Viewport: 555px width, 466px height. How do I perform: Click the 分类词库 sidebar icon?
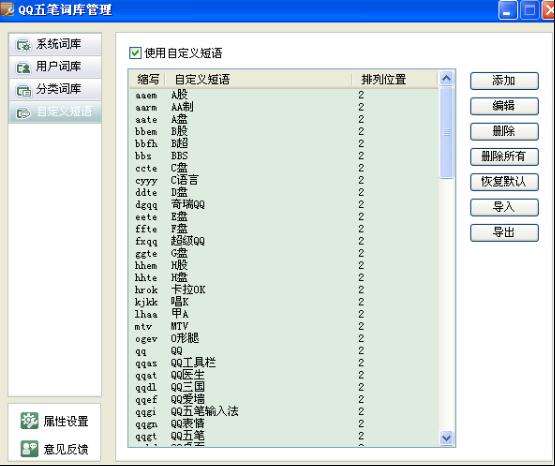(x=23, y=91)
